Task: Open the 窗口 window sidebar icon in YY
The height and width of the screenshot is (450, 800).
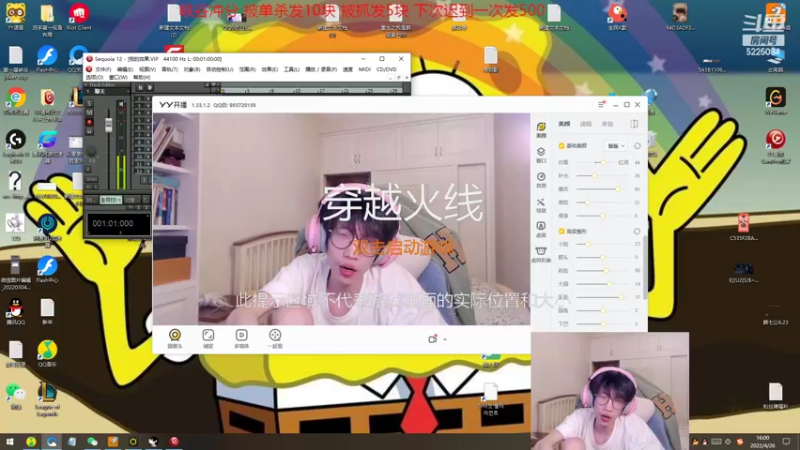Action: coord(541,155)
